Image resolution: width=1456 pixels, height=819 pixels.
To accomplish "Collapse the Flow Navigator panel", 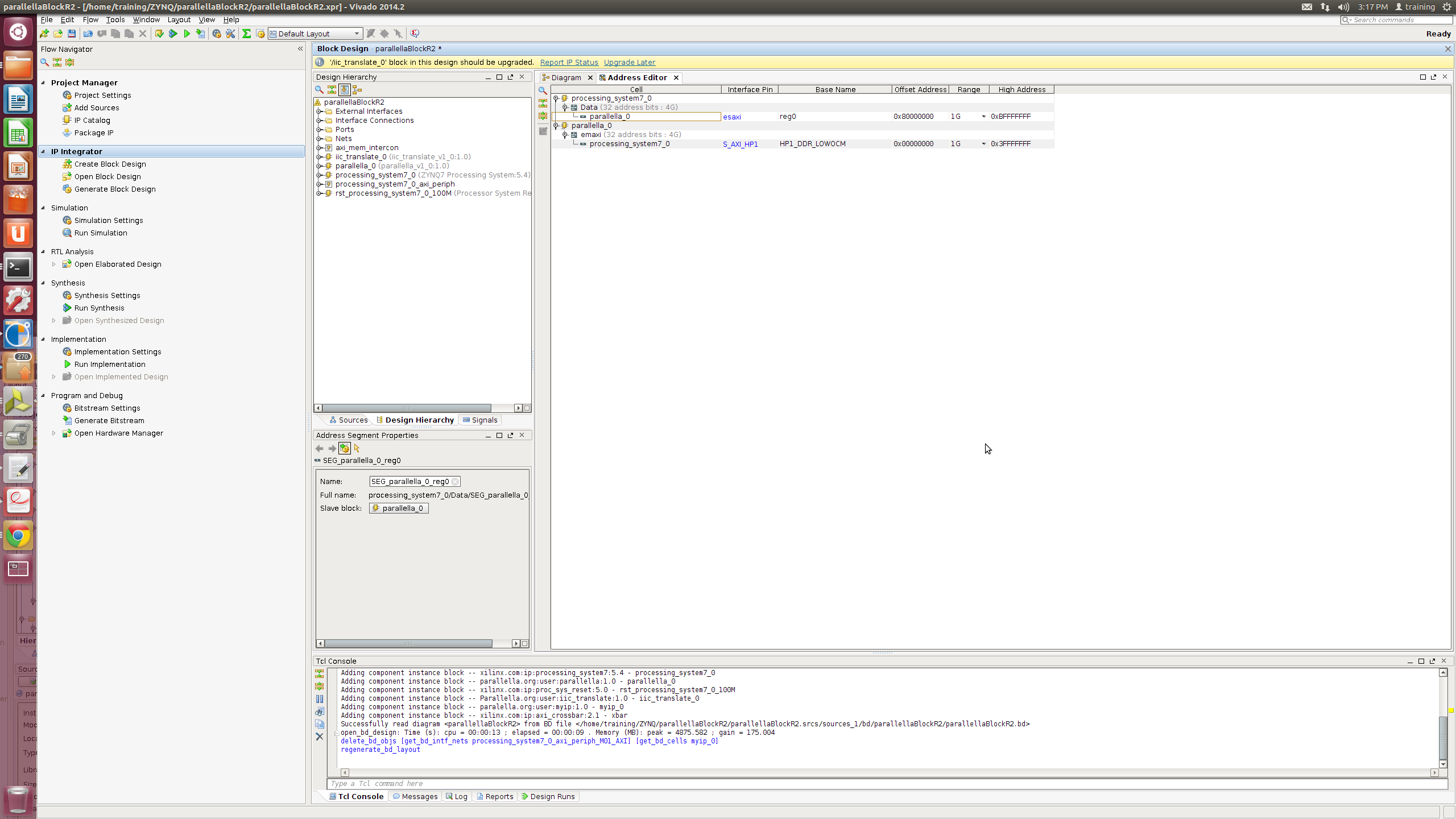I will [300, 49].
